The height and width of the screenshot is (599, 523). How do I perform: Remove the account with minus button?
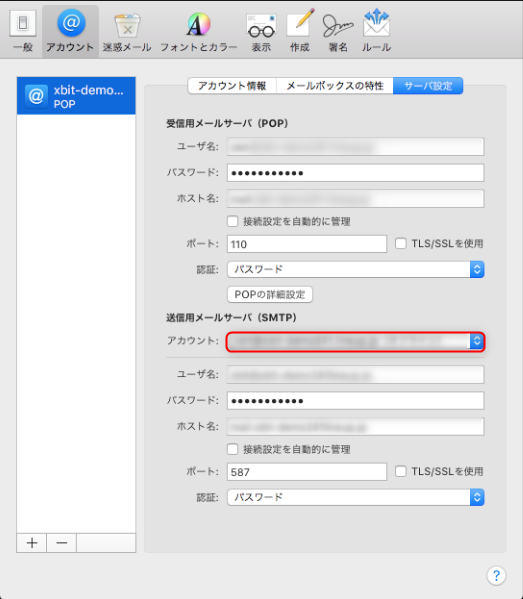tap(62, 543)
